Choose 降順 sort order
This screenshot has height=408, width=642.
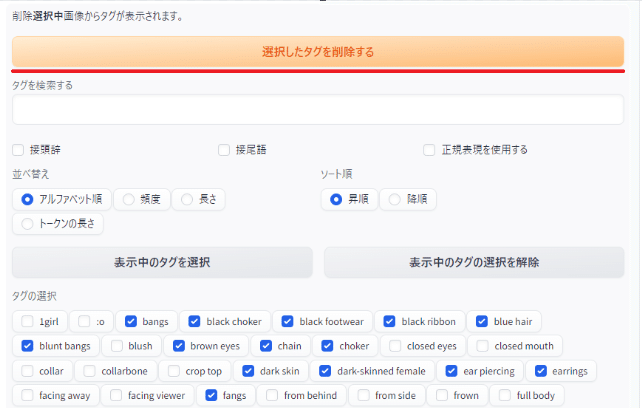pos(408,199)
